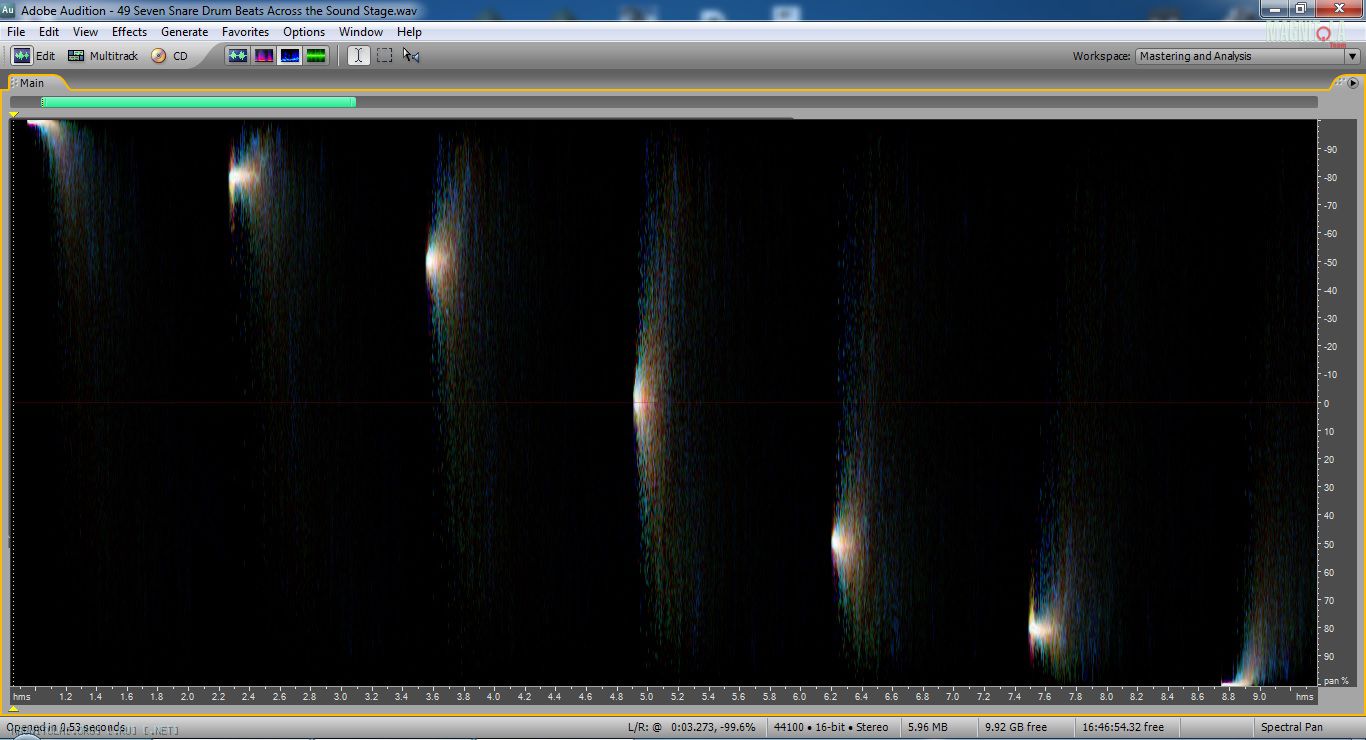Open the File menu
This screenshot has height=740, width=1366.
click(16, 32)
